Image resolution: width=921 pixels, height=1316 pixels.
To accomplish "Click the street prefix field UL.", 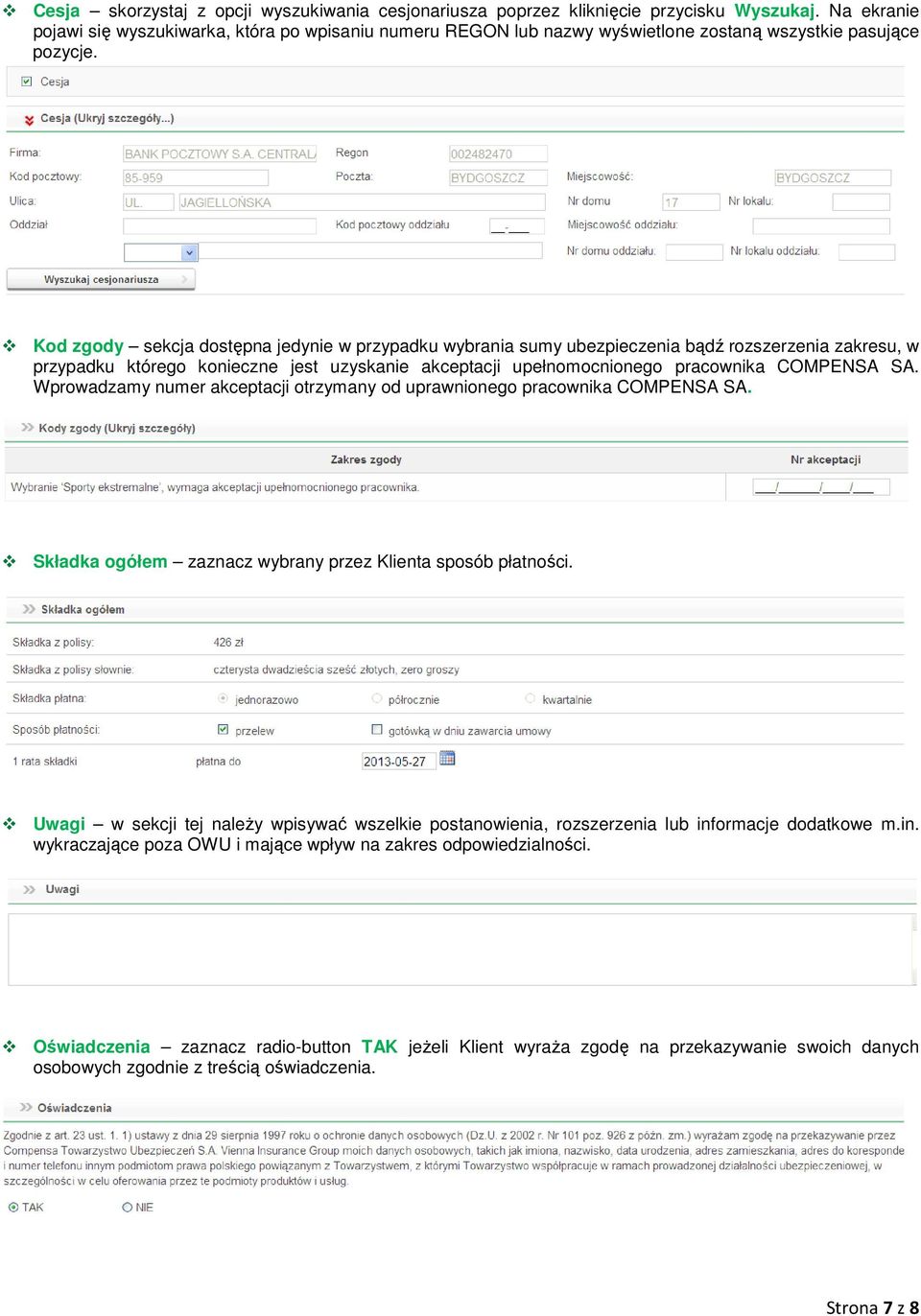I will pos(148,202).
